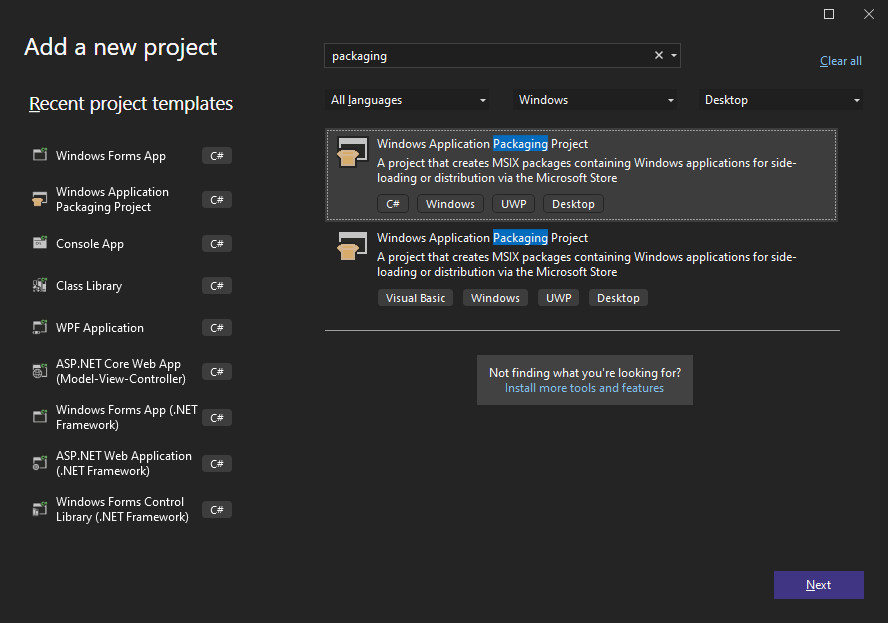Click the C# packaging project result icon

(x=352, y=152)
